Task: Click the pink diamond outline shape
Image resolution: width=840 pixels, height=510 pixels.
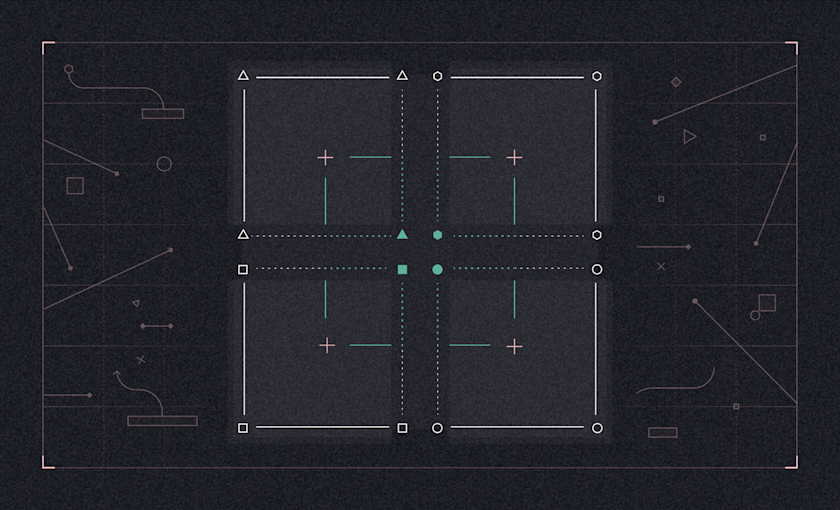Action: coord(676,82)
